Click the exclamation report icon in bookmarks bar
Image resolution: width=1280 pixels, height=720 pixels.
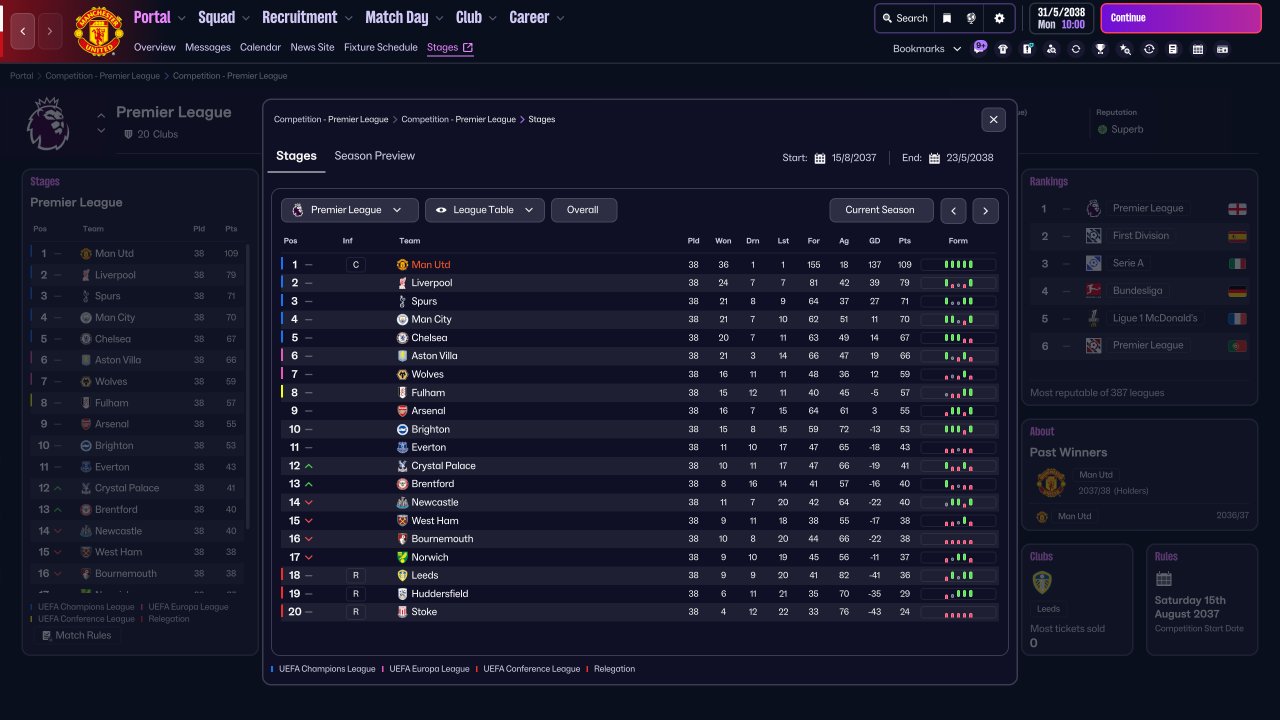[1027, 49]
